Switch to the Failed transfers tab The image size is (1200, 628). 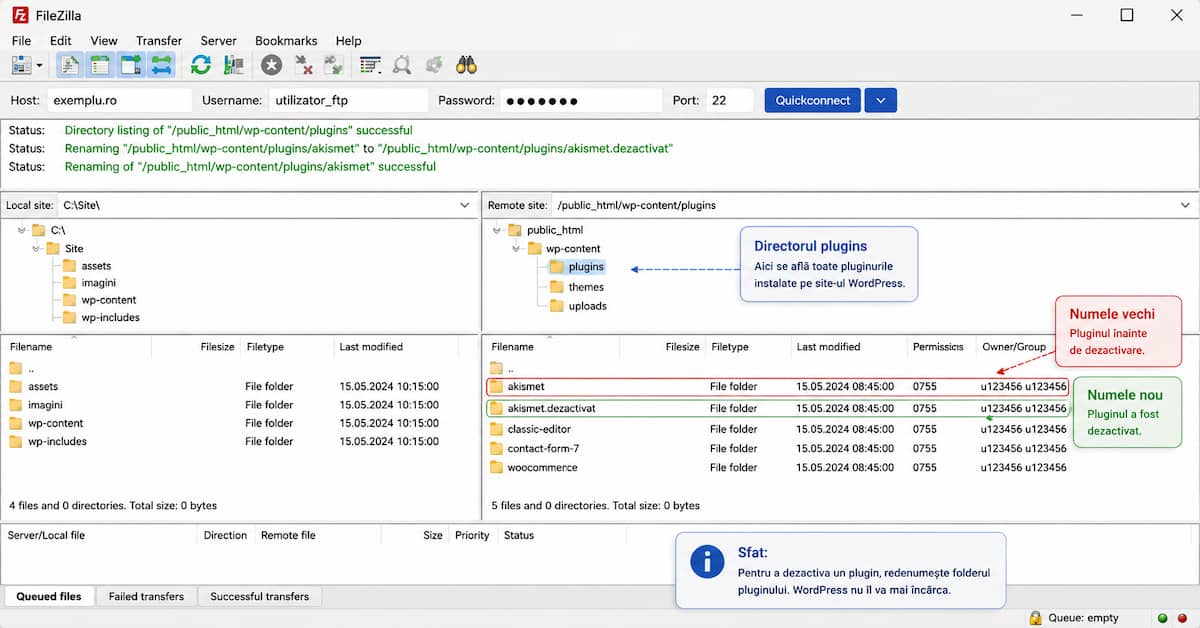click(x=146, y=596)
